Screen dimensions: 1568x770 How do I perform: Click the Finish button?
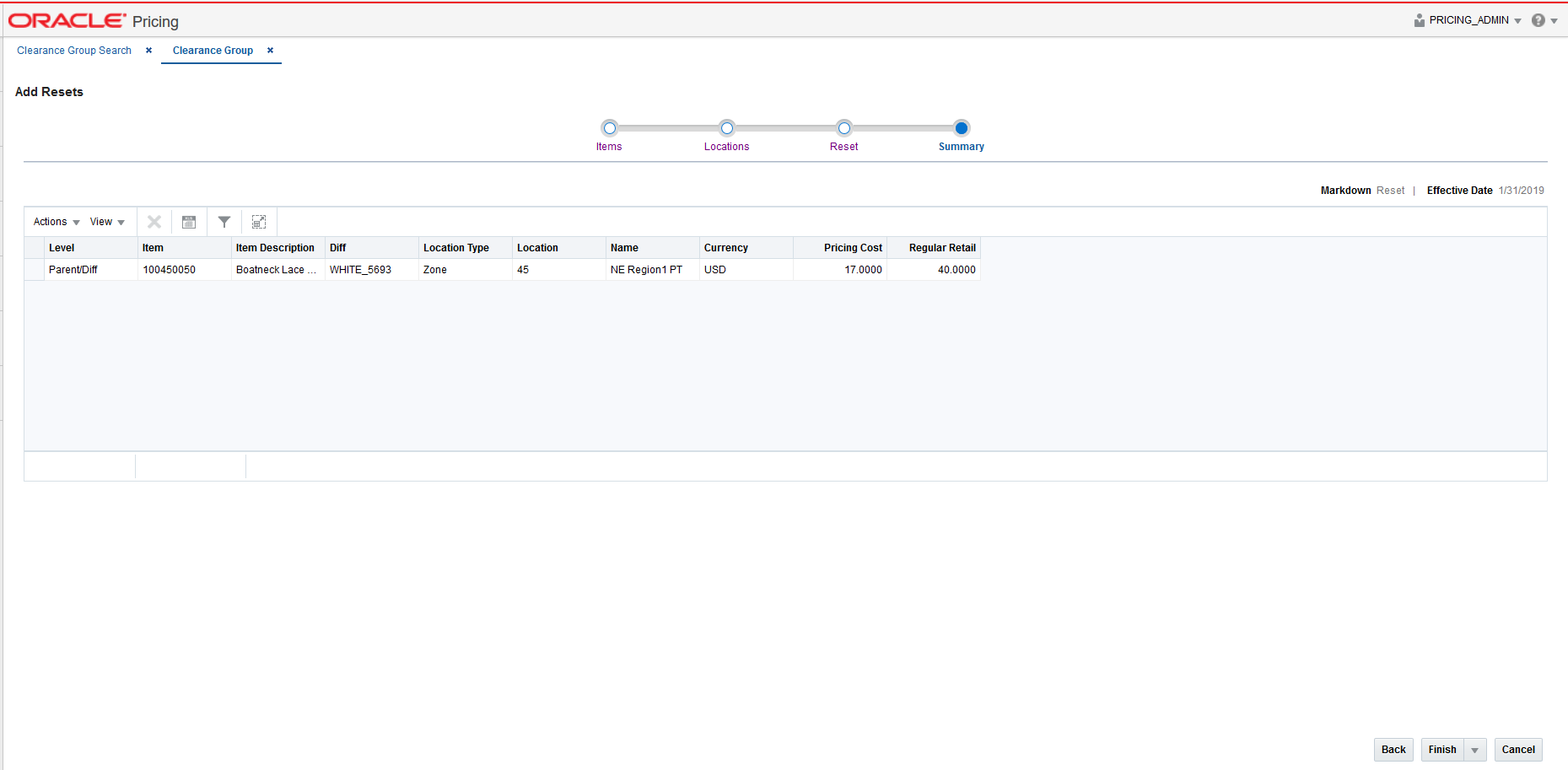point(1442,750)
